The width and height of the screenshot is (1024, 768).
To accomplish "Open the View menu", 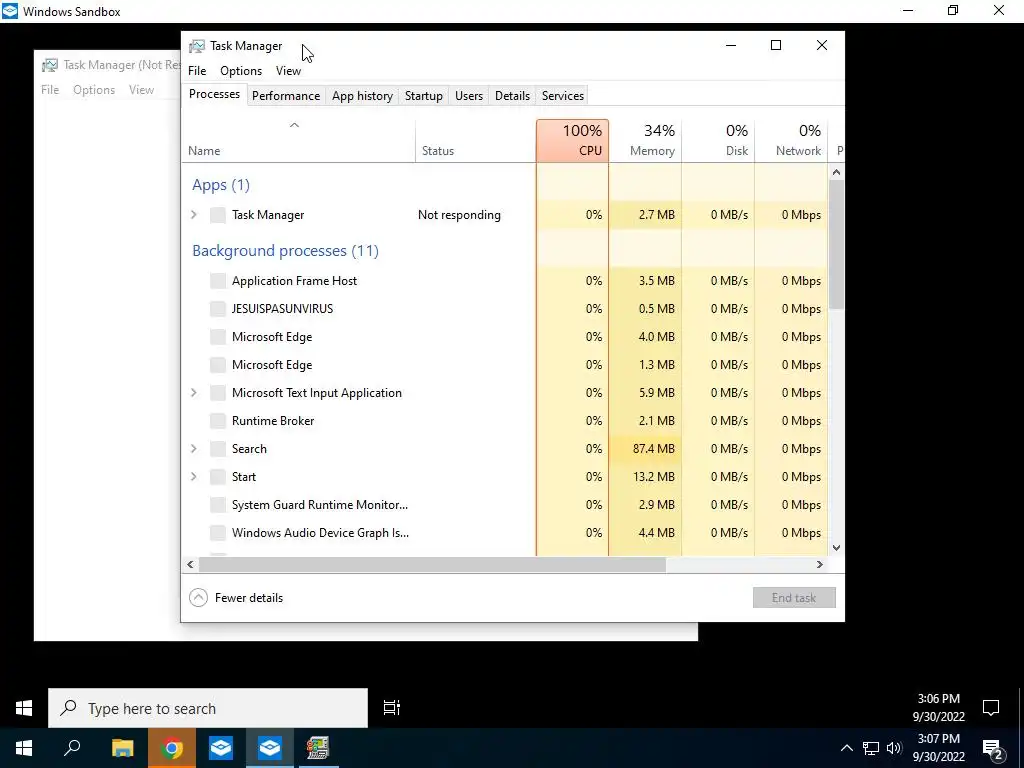I will pos(288,71).
